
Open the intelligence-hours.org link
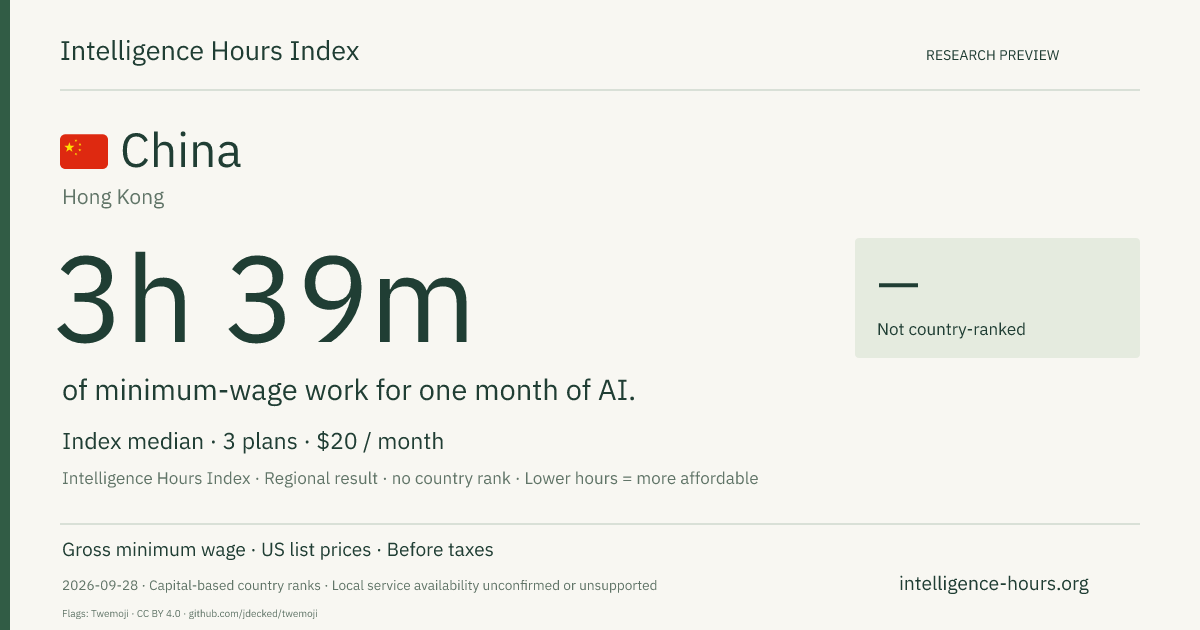(994, 584)
